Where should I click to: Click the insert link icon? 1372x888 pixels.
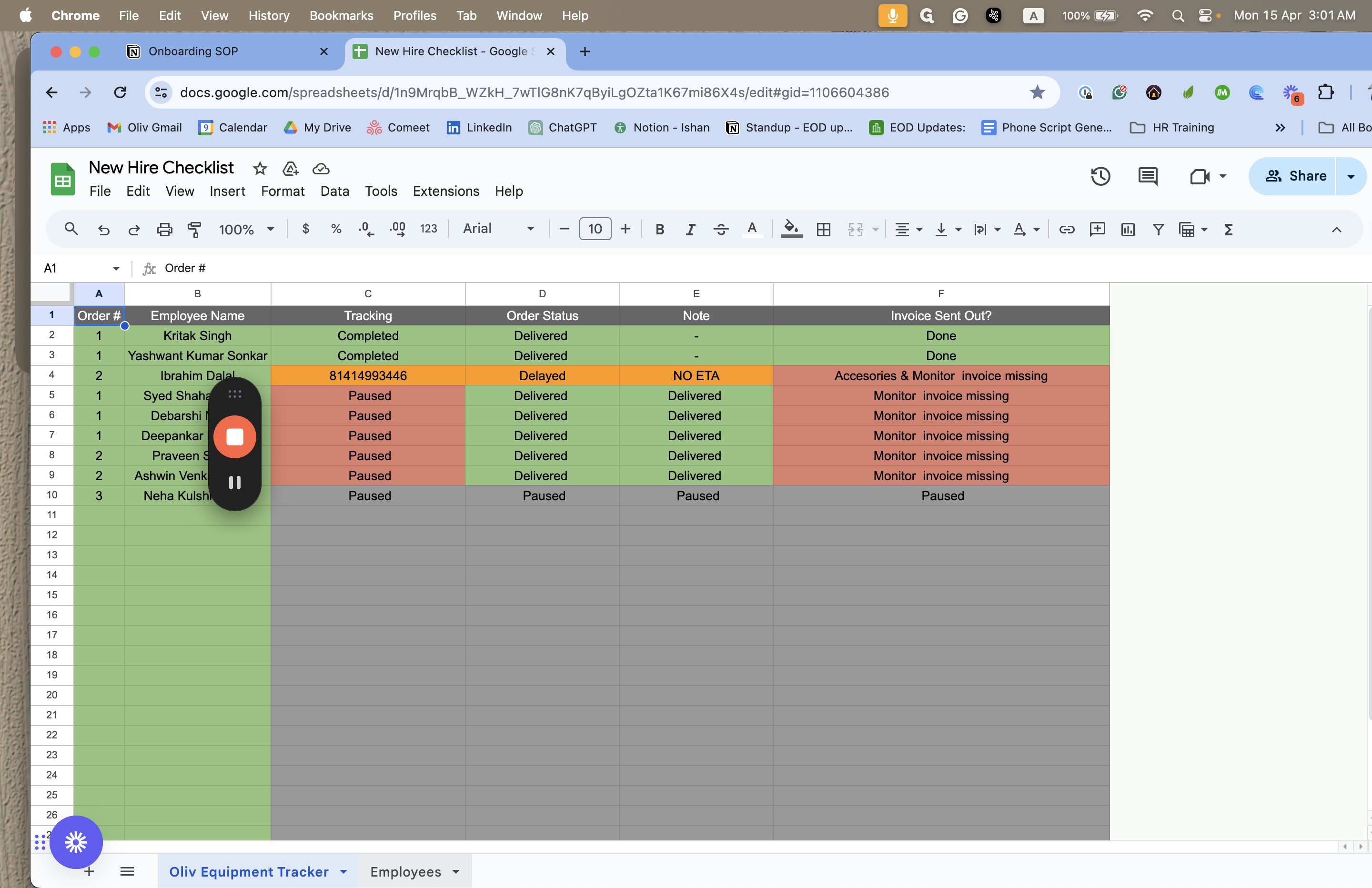click(x=1067, y=230)
